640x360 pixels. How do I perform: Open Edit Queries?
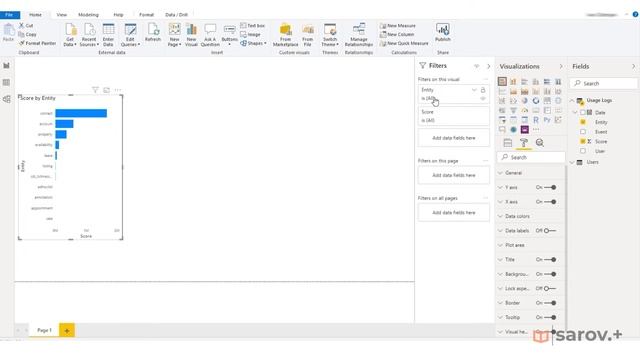click(130, 34)
